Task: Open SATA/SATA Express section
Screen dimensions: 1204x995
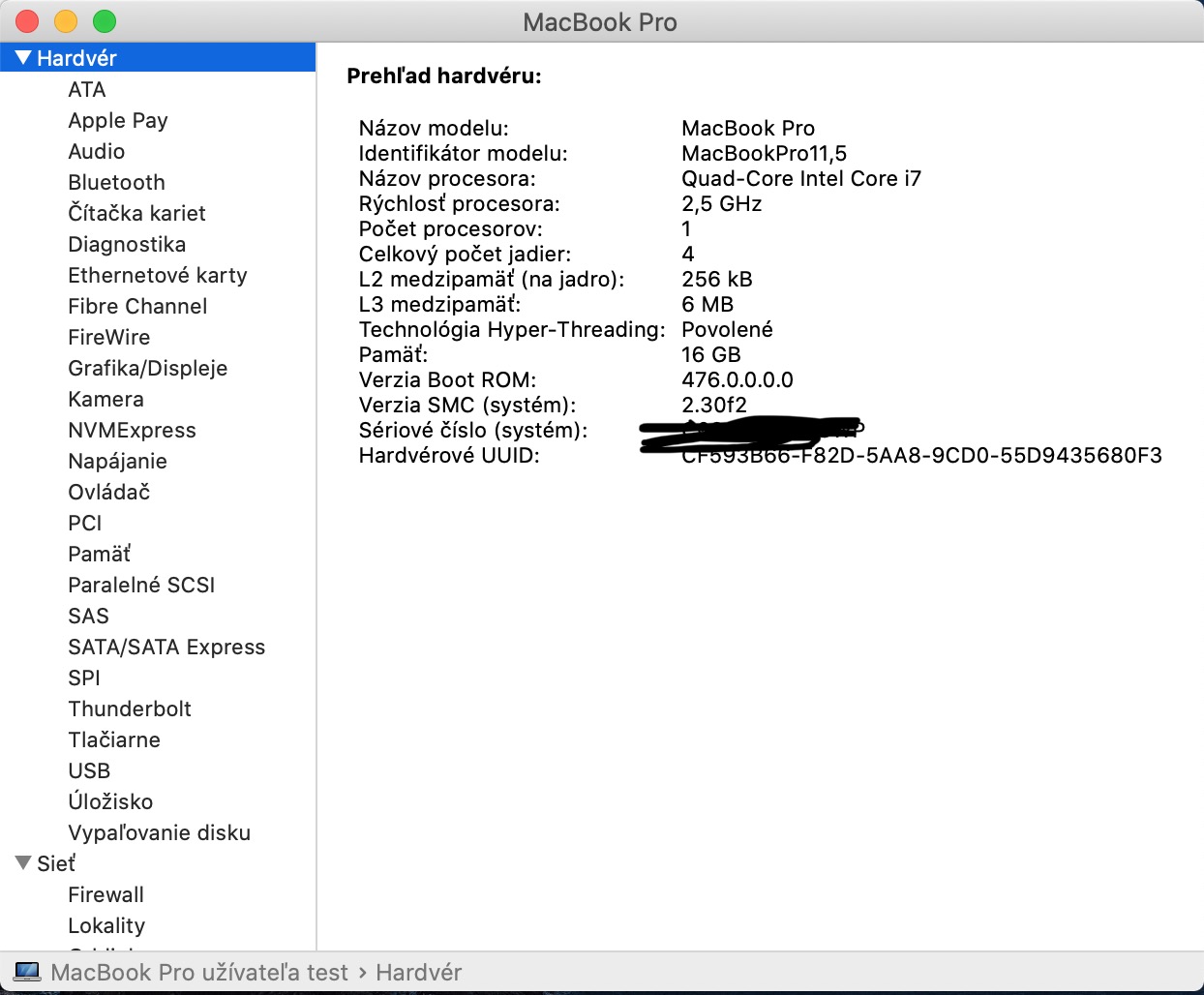Action: pyautogui.click(x=166, y=647)
